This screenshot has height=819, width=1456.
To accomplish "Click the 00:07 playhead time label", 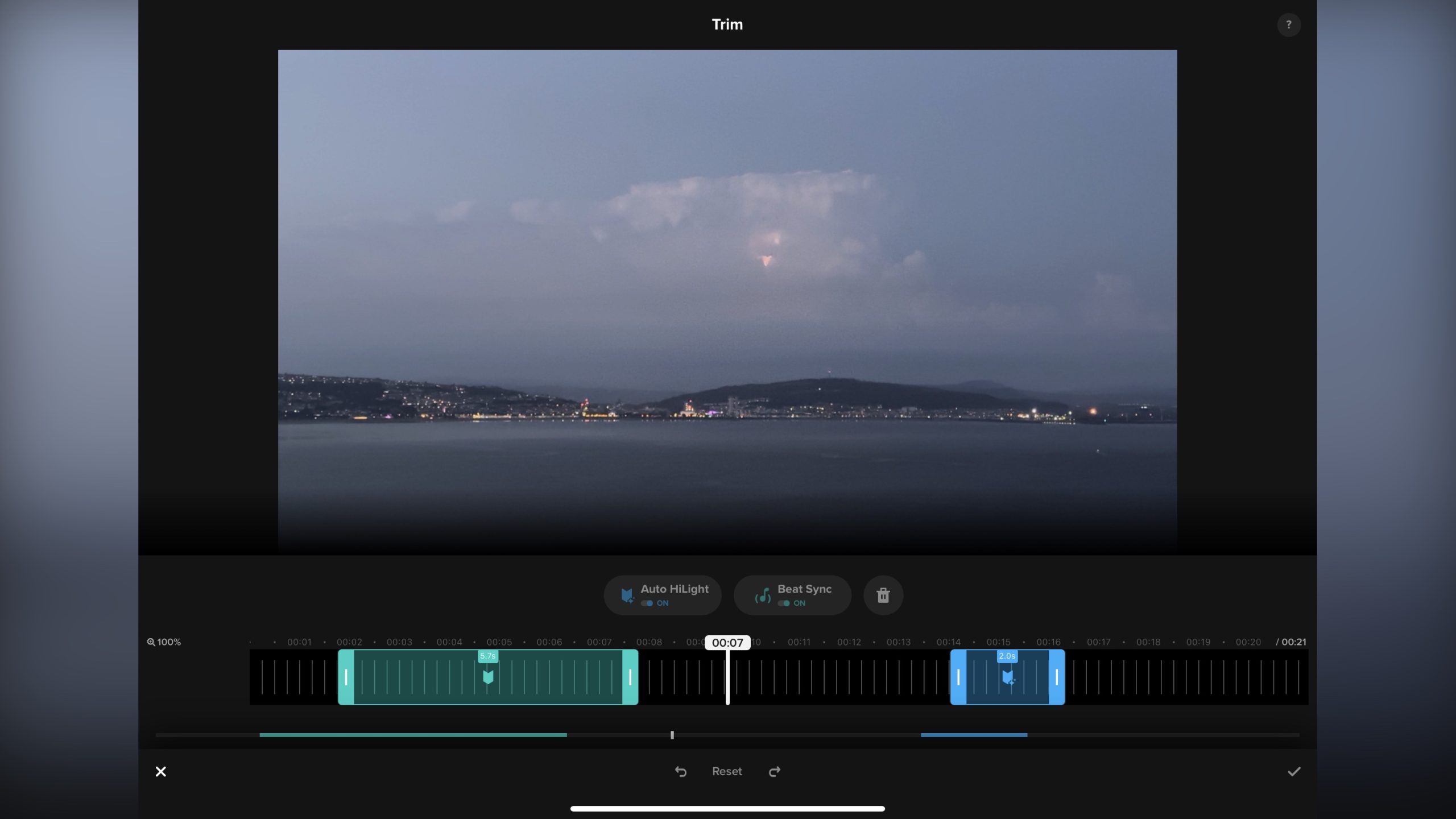I will point(727,643).
